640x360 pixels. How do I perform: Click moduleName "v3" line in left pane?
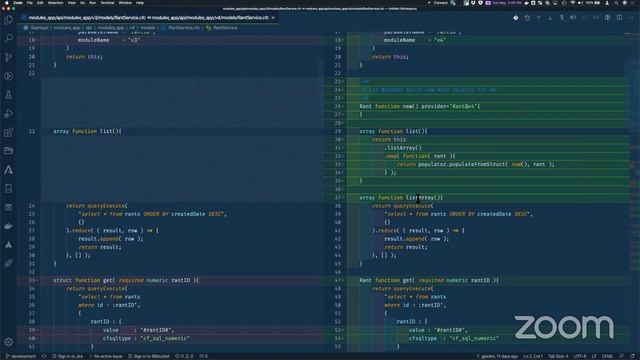(109, 40)
